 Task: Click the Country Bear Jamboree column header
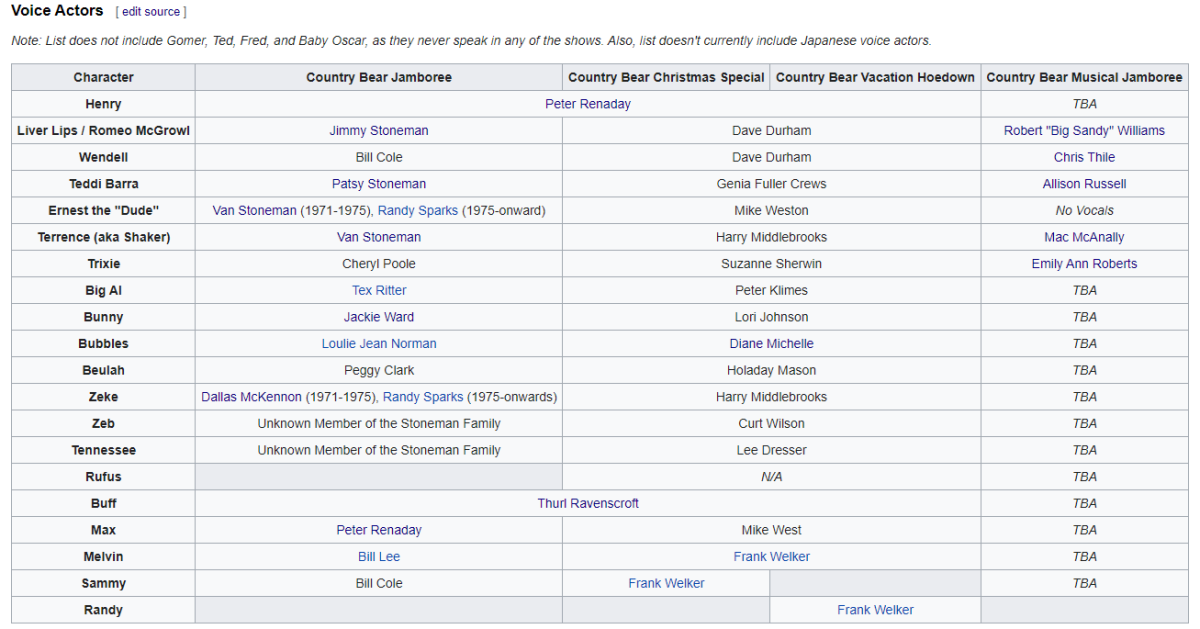[379, 78]
